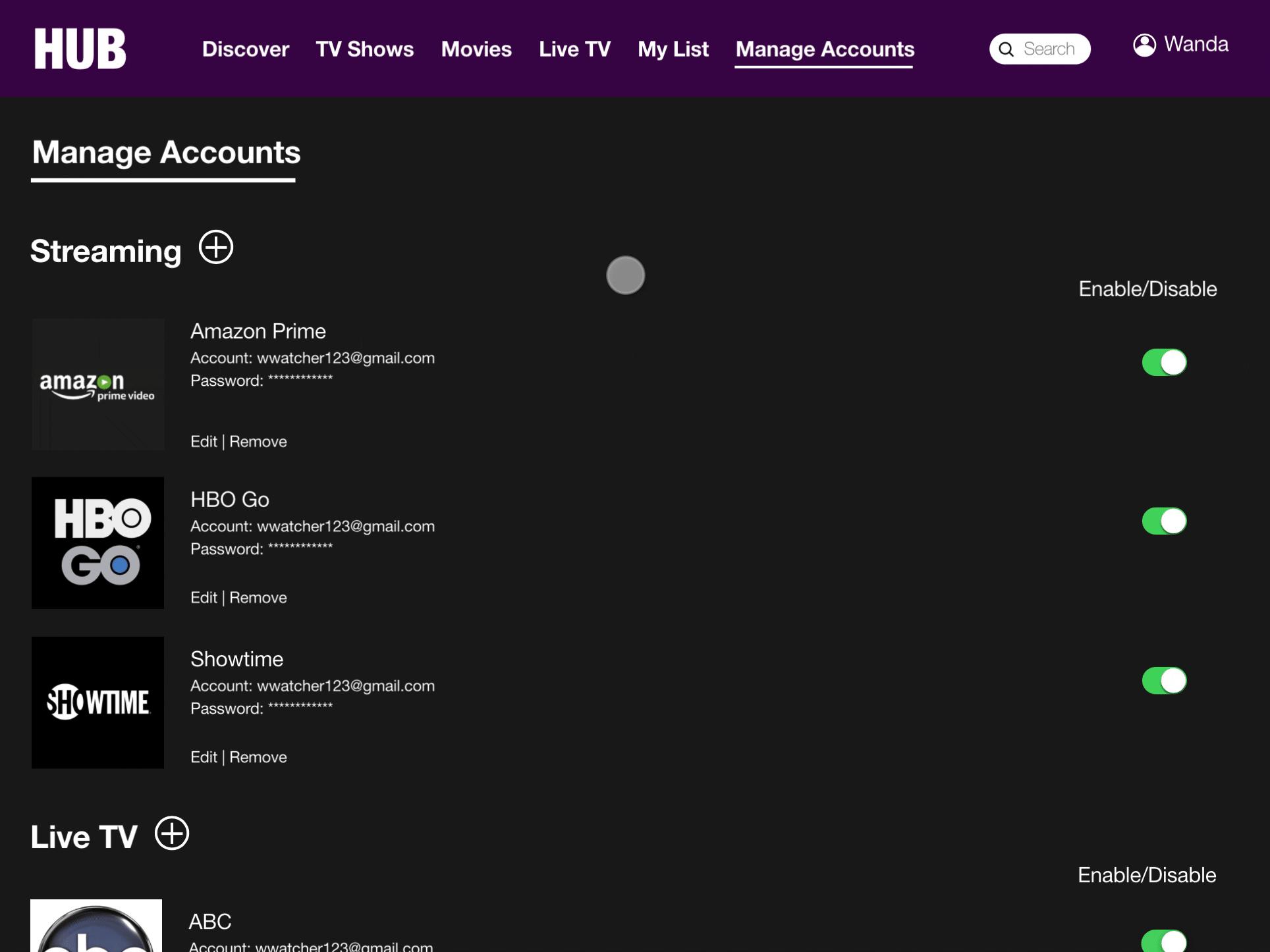Click into the Search field
Screen dimensions: 1270x952
click(x=1040, y=49)
